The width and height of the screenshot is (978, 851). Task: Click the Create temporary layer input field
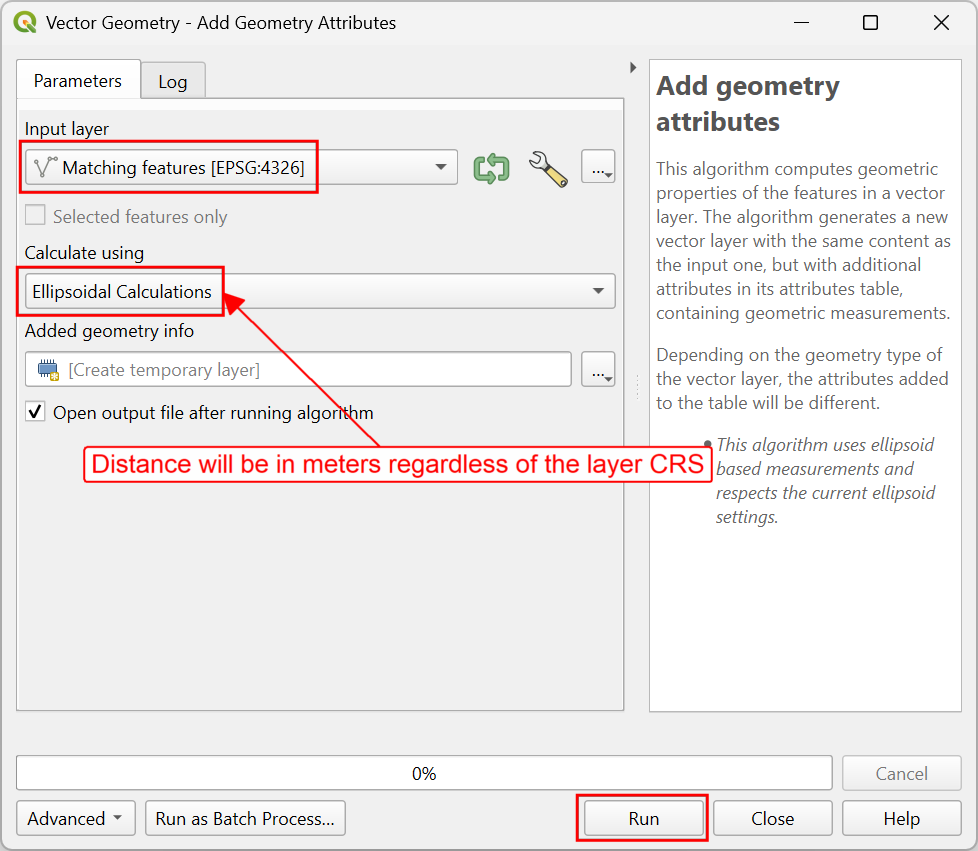pyautogui.click(x=298, y=369)
